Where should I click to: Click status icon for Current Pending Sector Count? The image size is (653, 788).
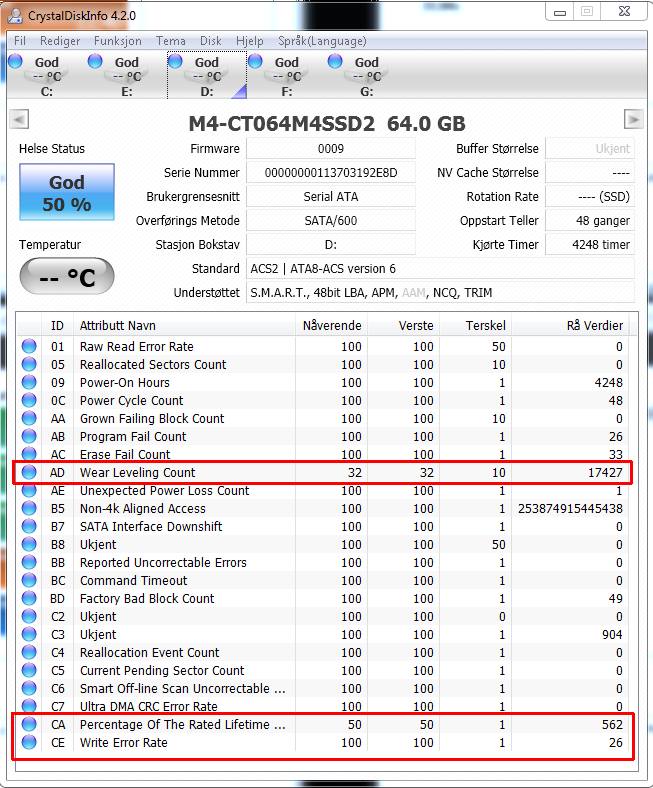(29, 670)
